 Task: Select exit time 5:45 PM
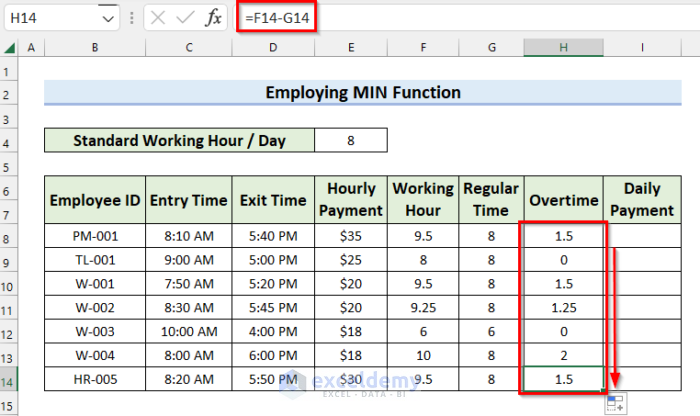273,308
